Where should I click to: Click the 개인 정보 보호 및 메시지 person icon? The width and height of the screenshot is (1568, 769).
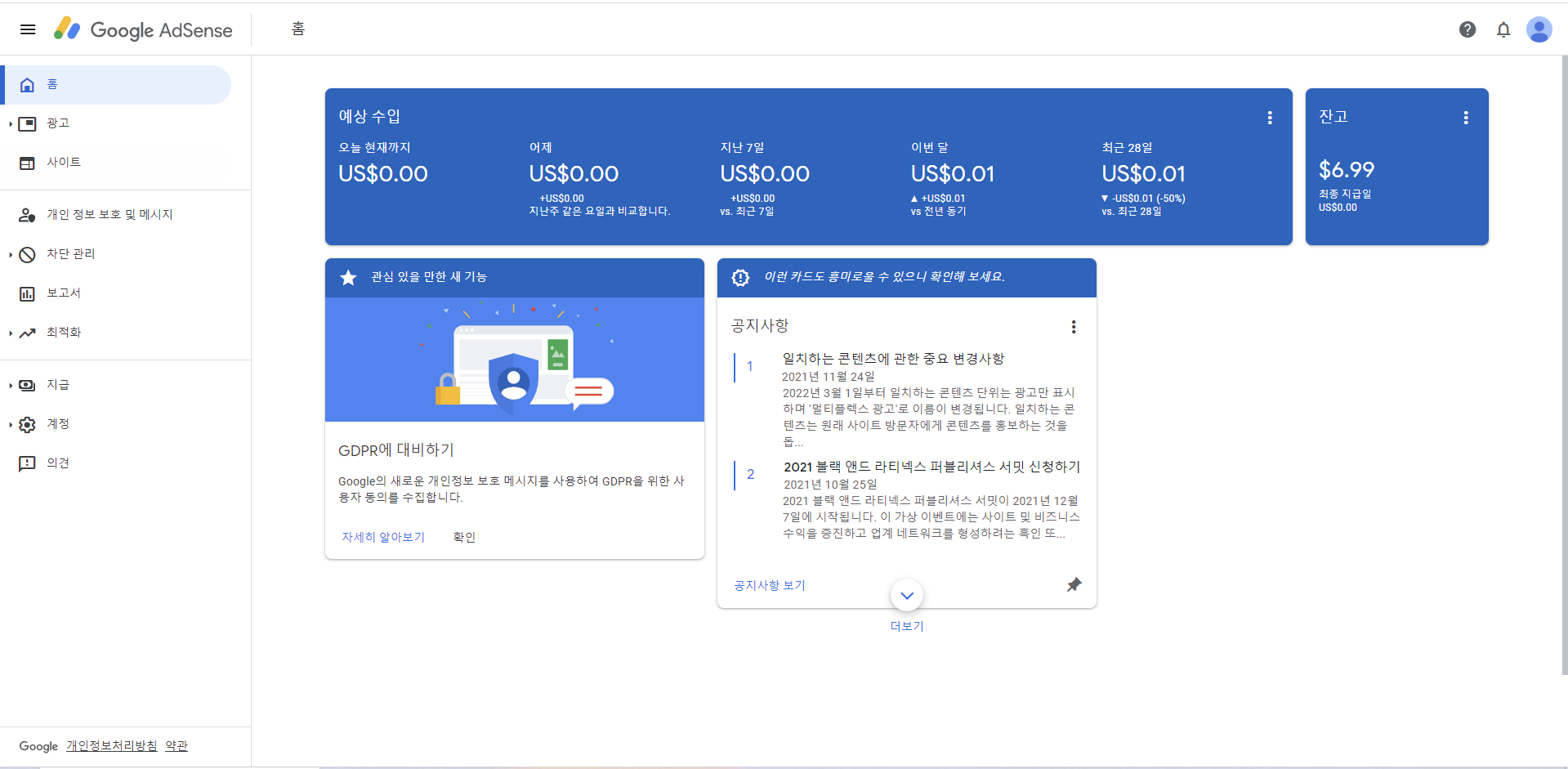(27, 215)
